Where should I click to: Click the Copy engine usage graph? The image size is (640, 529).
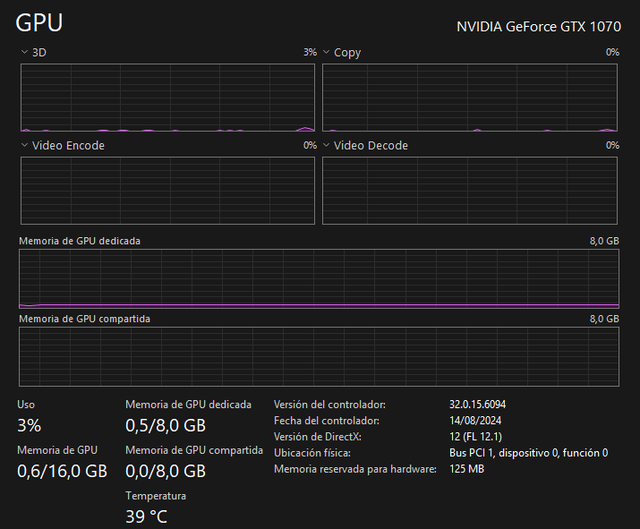coord(470,98)
